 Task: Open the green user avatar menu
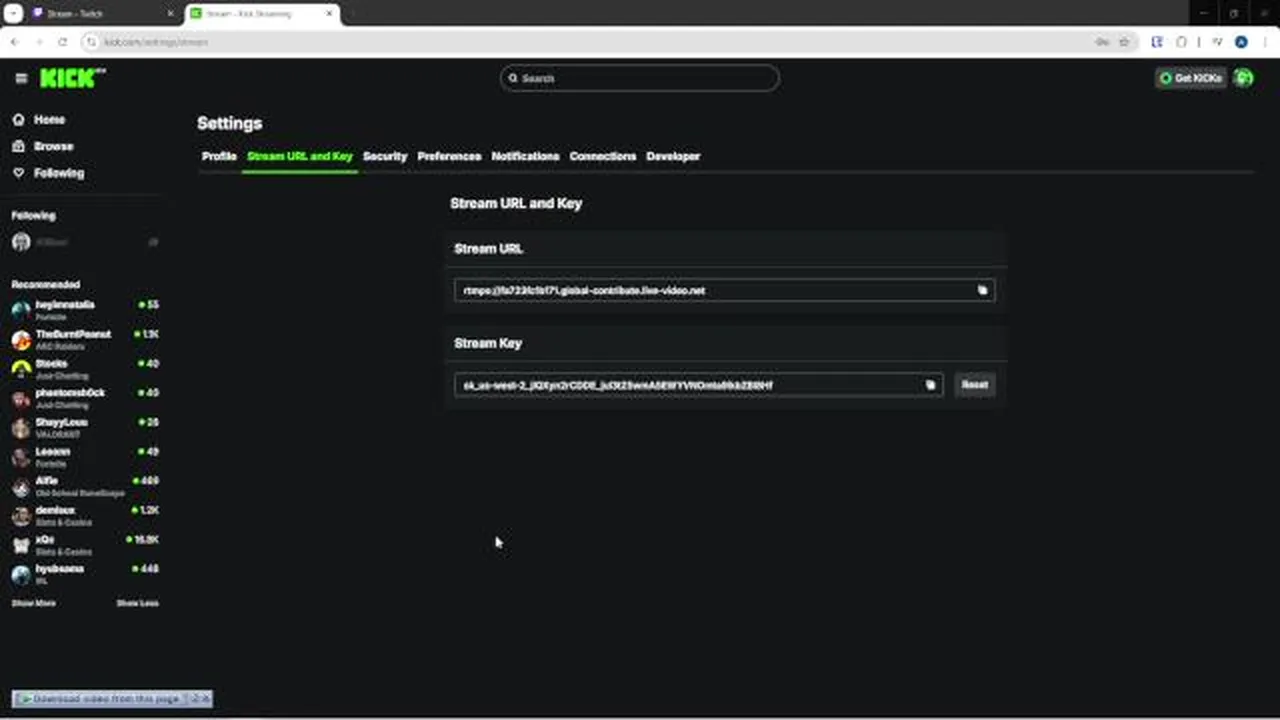click(1244, 78)
